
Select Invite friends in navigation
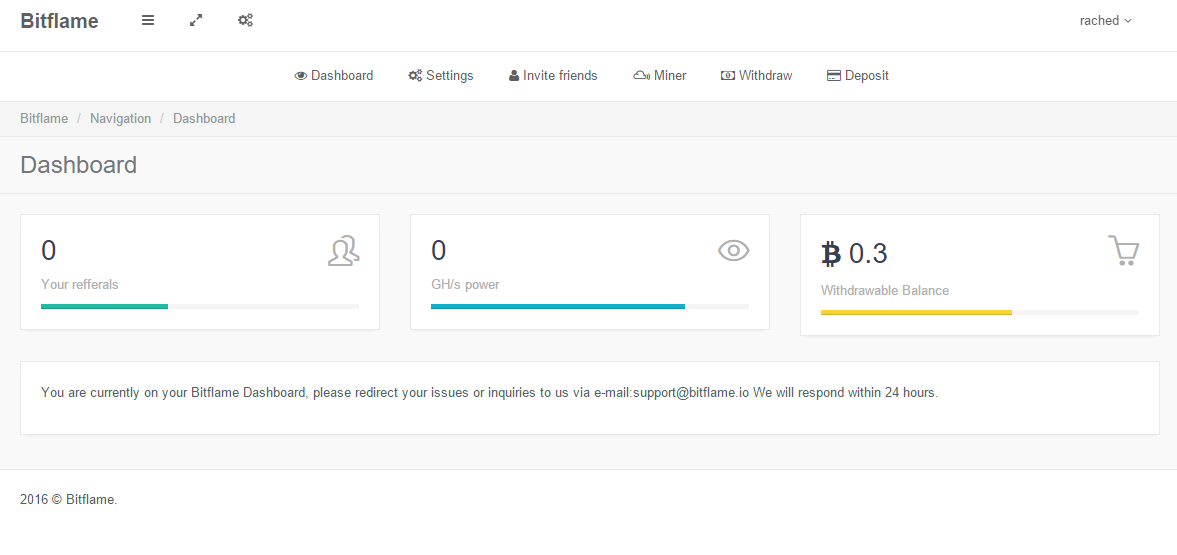coord(553,76)
